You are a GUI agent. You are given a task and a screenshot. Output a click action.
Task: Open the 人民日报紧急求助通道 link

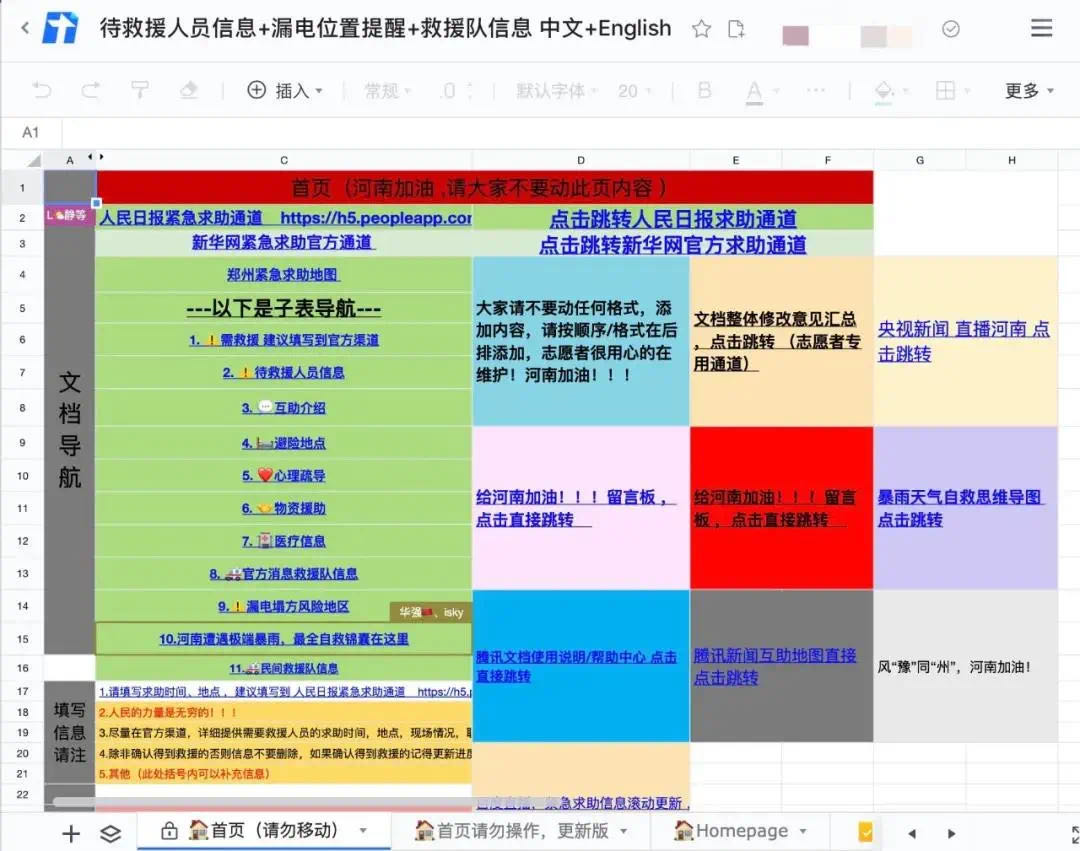point(180,216)
